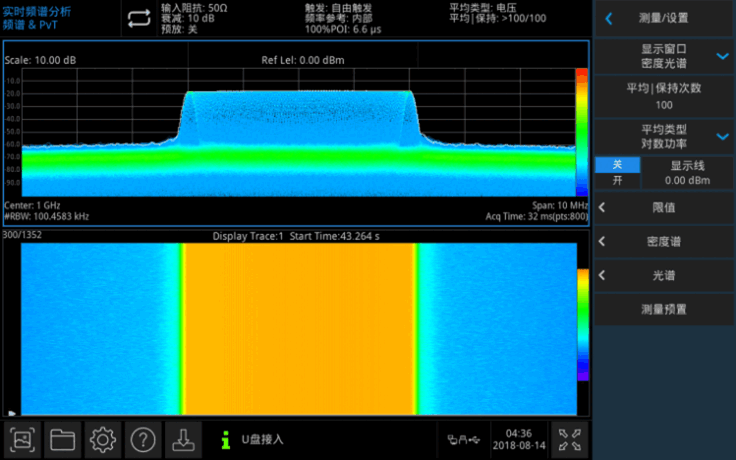Expand the 显示窗口 密度光谱 dropdown
The width and height of the screenshot is (736, 460).
(664, 56)
